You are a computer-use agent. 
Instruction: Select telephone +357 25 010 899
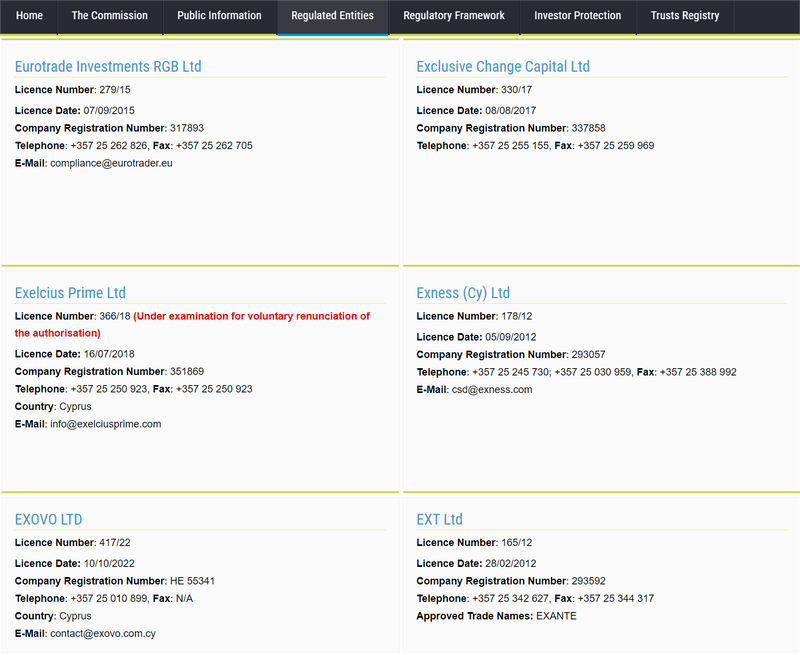pyautogui.click(x=109, y=599)
